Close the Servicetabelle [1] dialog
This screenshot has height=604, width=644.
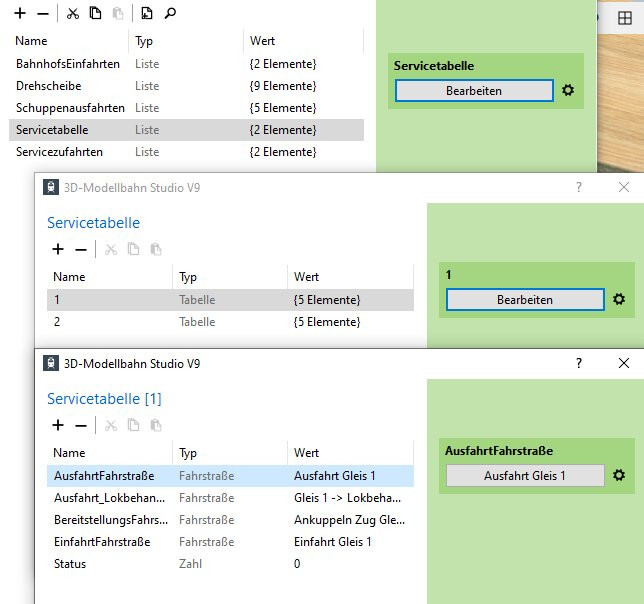coord(623,363)
